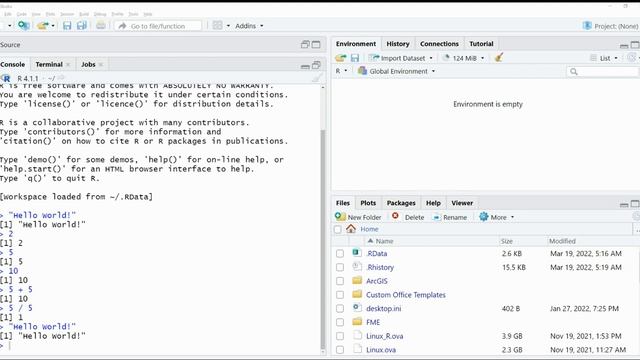
Task: Click the Home breadcrumb link
Action: (x=369, y=229)
